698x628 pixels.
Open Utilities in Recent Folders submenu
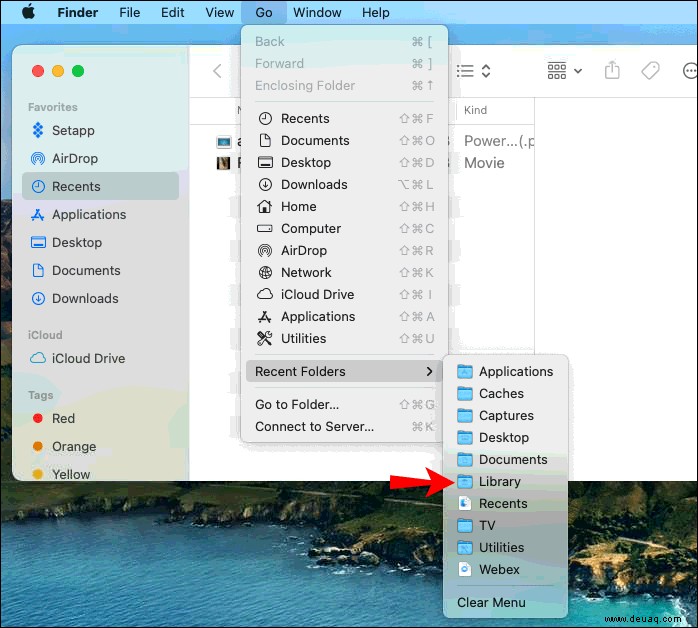coord(505,547)
